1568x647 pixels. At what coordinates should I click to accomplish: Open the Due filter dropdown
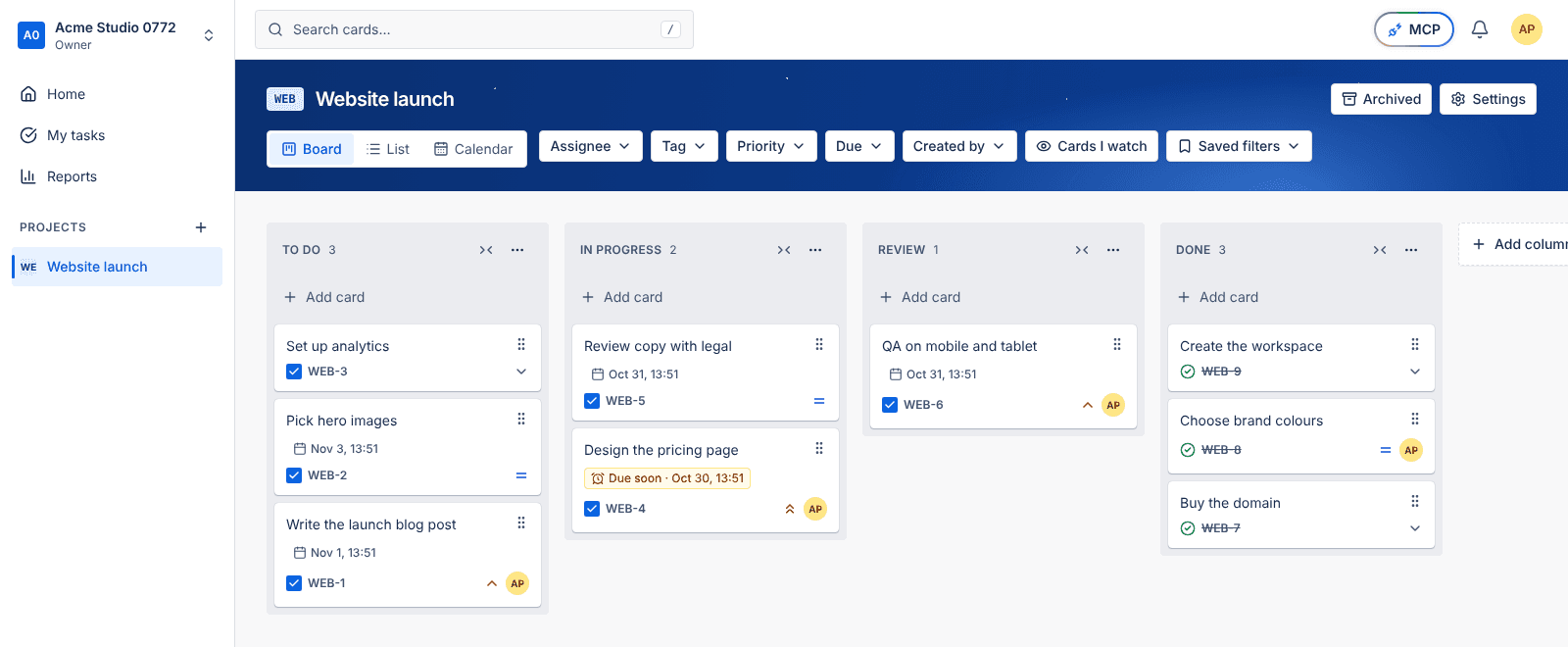point(859,146)
